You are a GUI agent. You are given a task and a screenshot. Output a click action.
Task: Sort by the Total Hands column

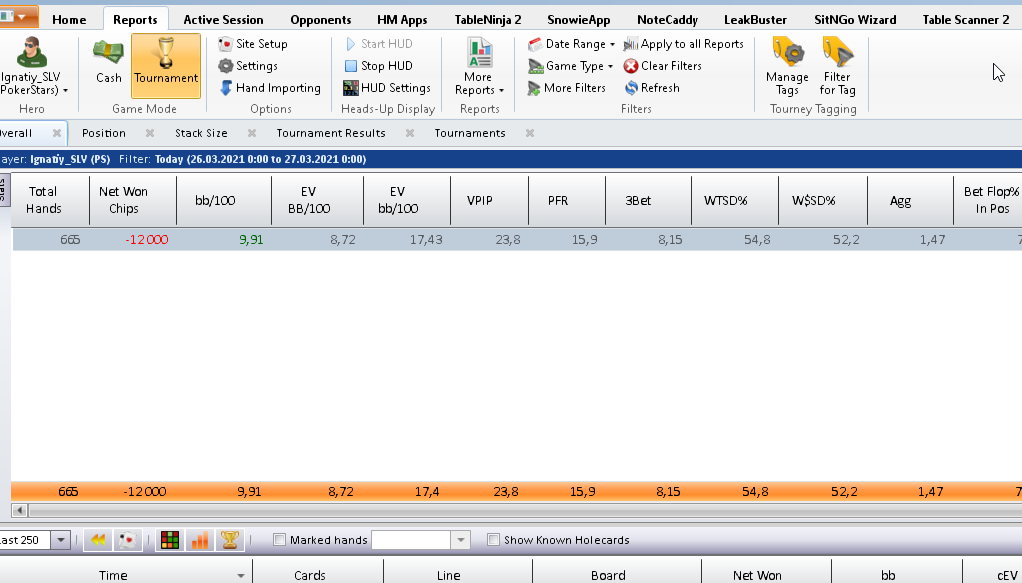(50, 200)
